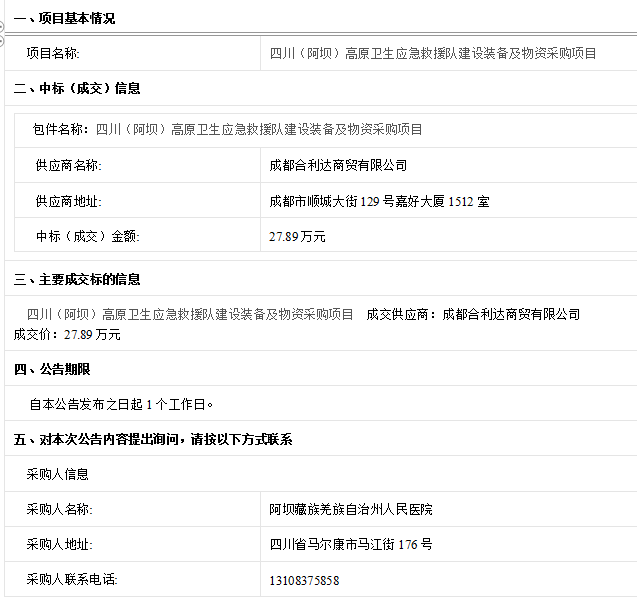
Task: Click the text 自本公告发布之日起1个工作日
Action: [121, 404]
